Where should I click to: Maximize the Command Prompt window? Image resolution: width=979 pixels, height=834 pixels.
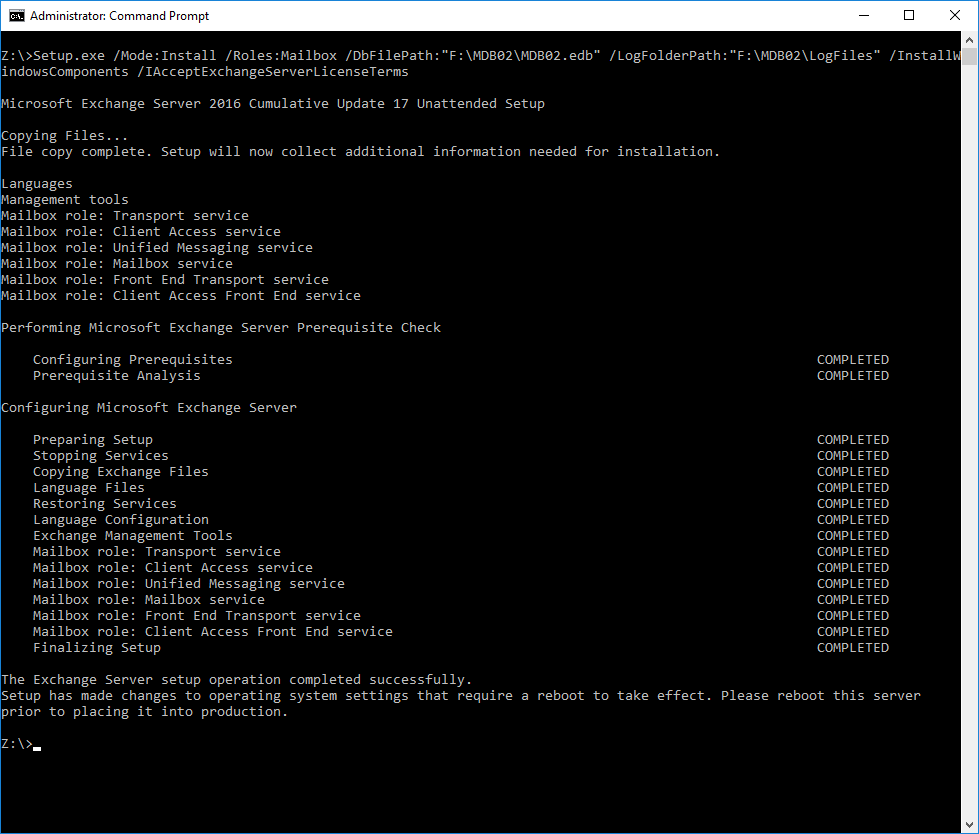[x=909, y=16]
